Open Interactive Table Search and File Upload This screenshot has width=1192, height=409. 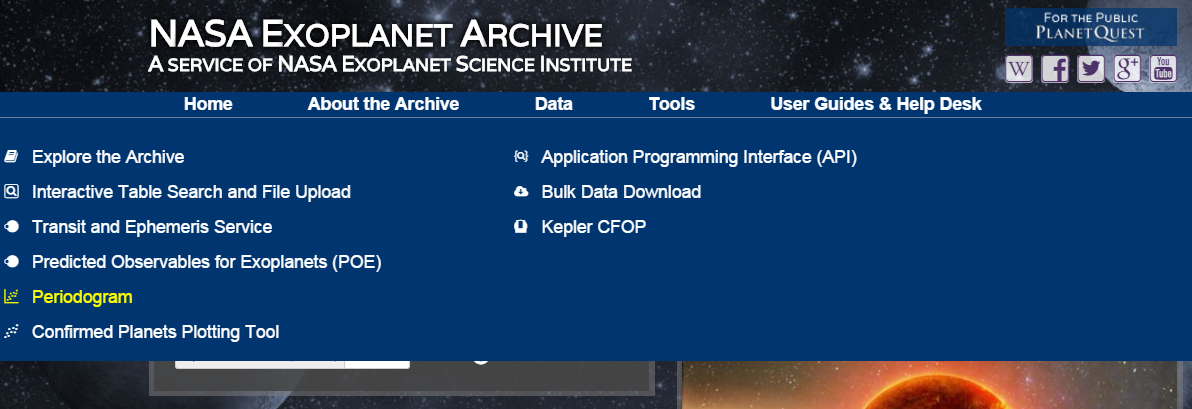point(192,192)
